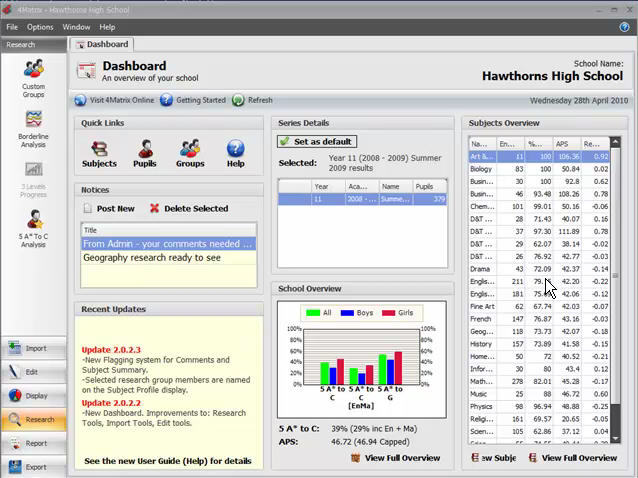
Task: Click Post New notice button
Action: [109, 209]
